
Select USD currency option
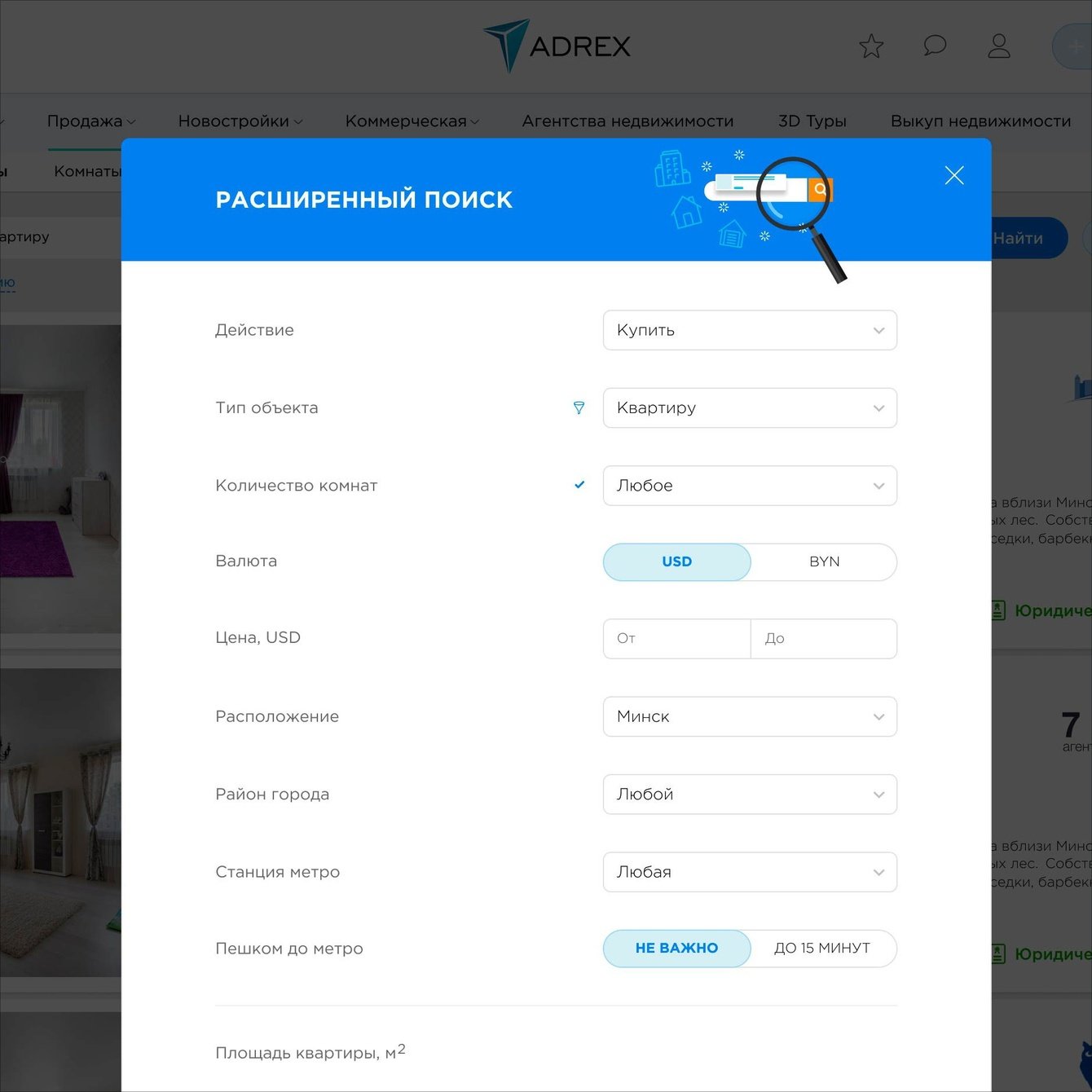[676, 561]
